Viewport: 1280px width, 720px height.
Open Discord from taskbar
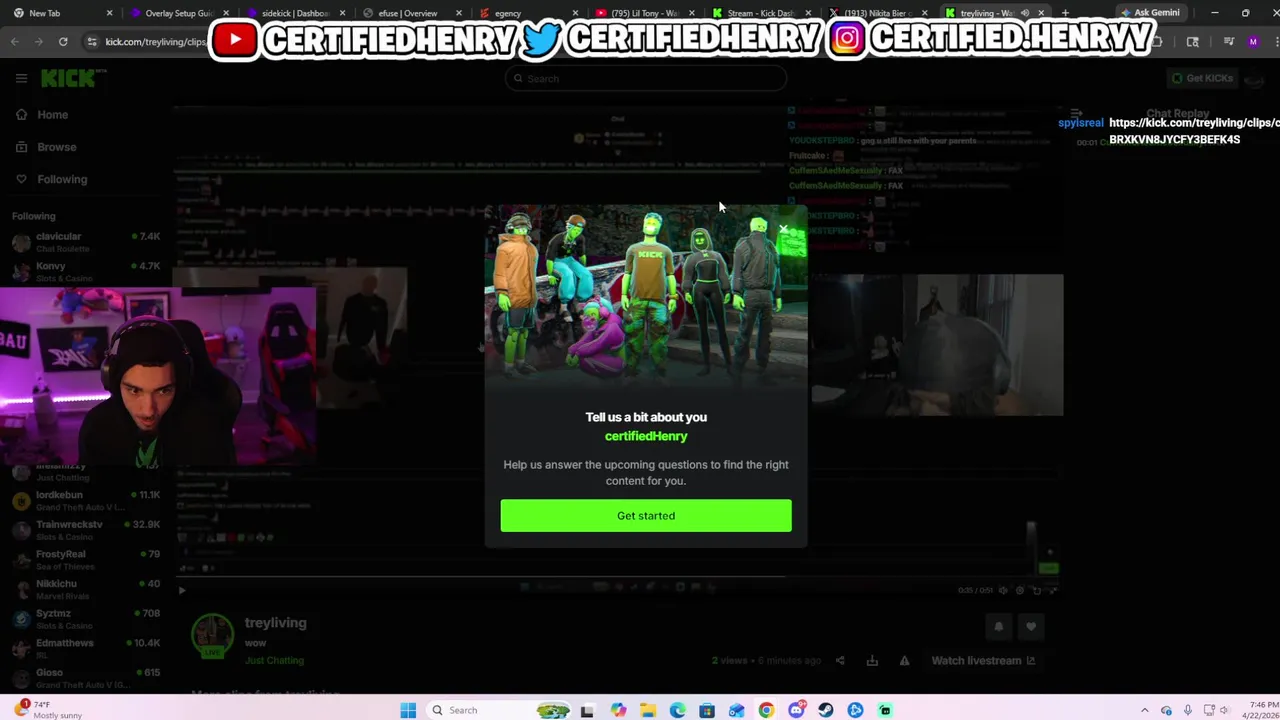[x=796, y=710]
